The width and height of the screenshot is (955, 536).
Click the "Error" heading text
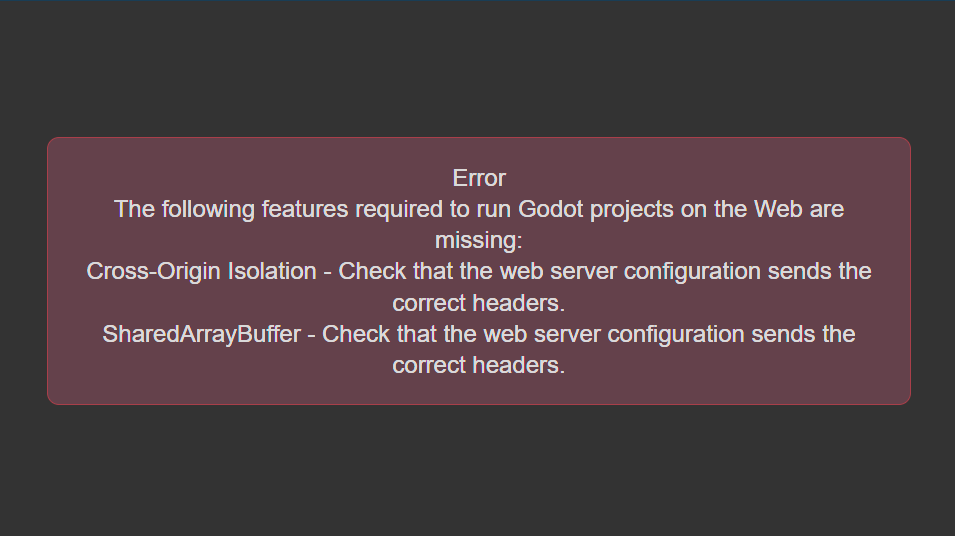point(479,178)
